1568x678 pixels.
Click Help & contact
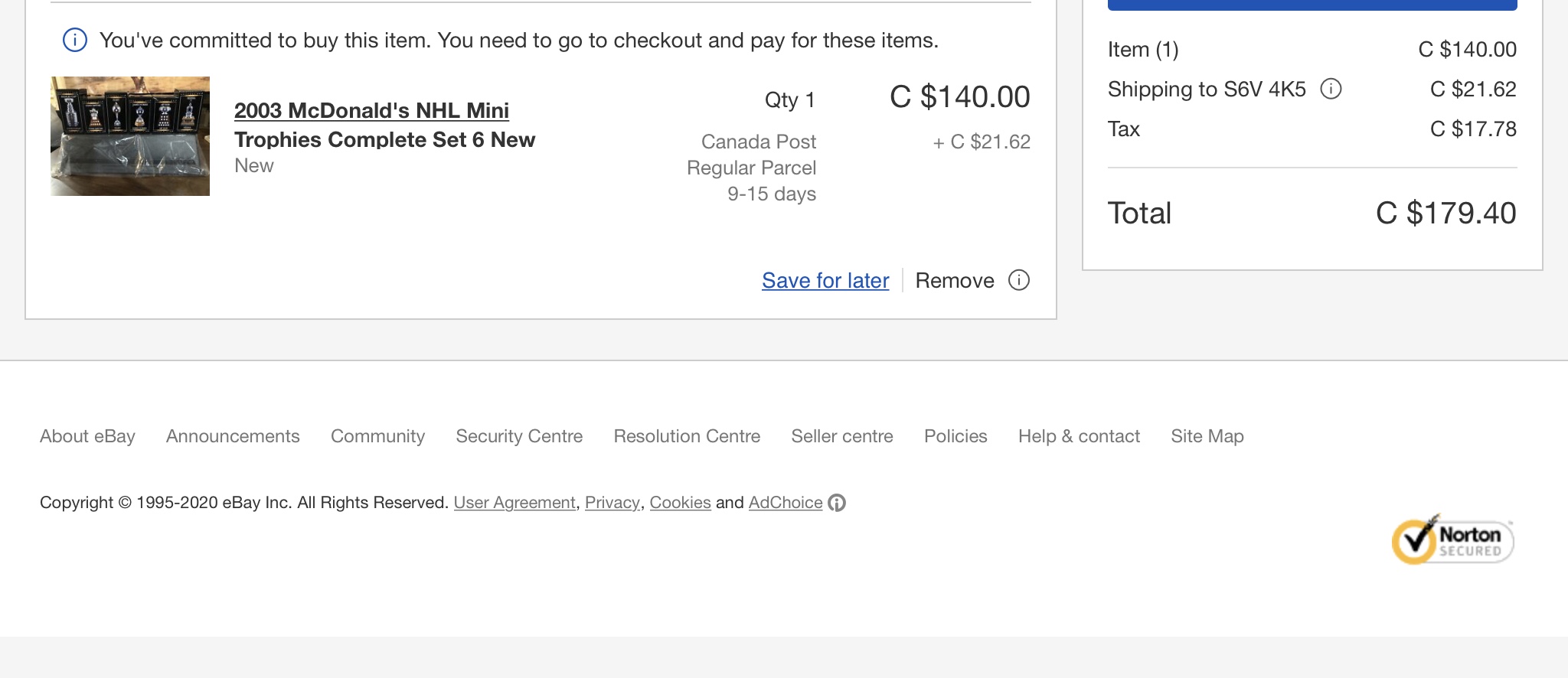click(1079, 436)
